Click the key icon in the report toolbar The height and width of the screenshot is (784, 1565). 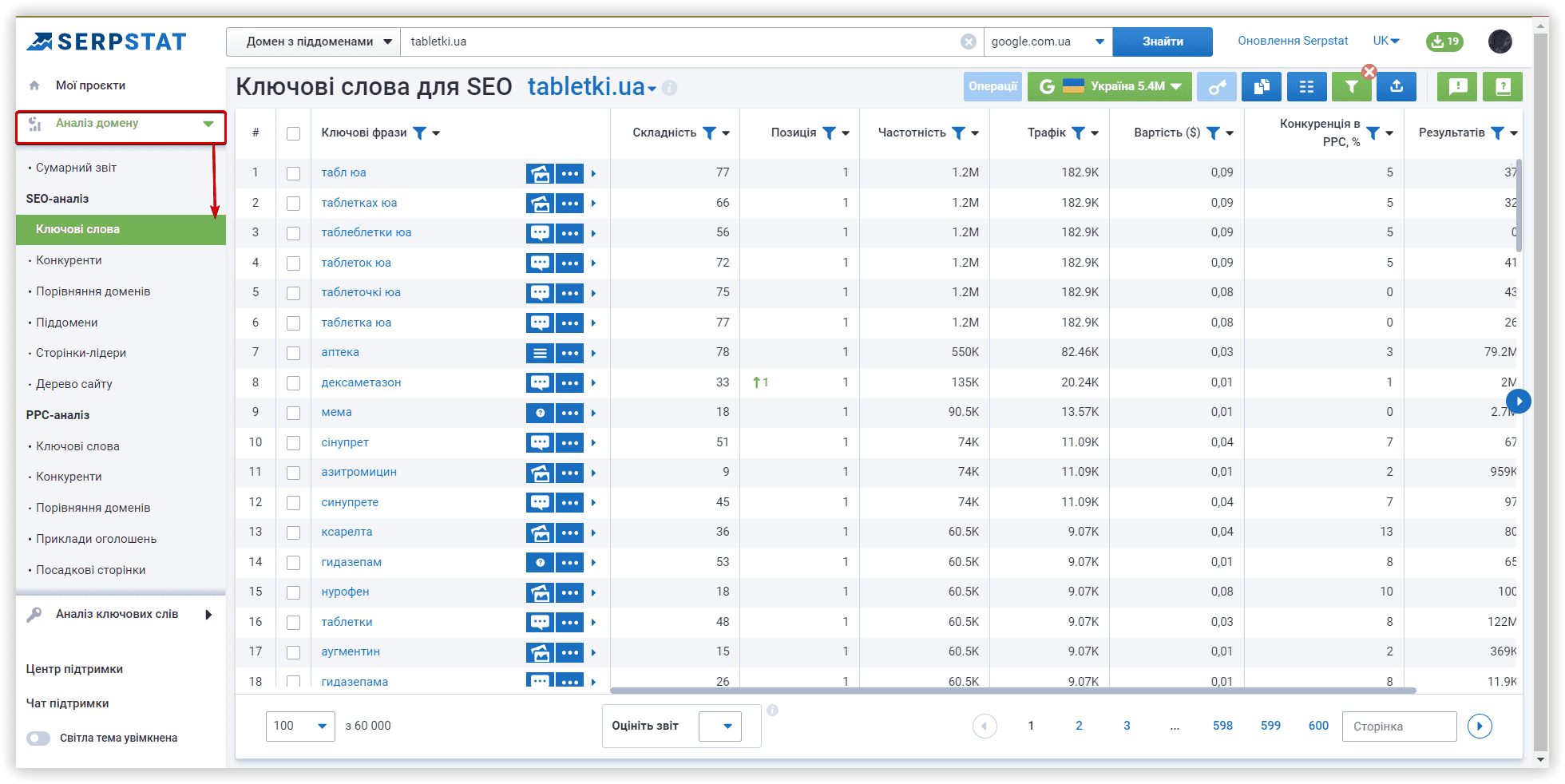[1217, 86]
